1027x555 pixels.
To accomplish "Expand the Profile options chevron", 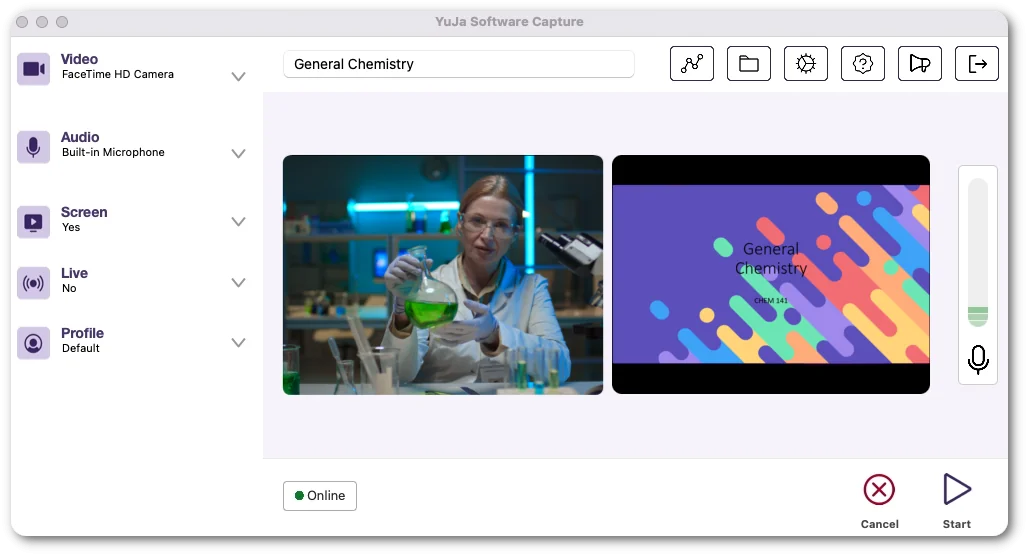I will [238, 343].
